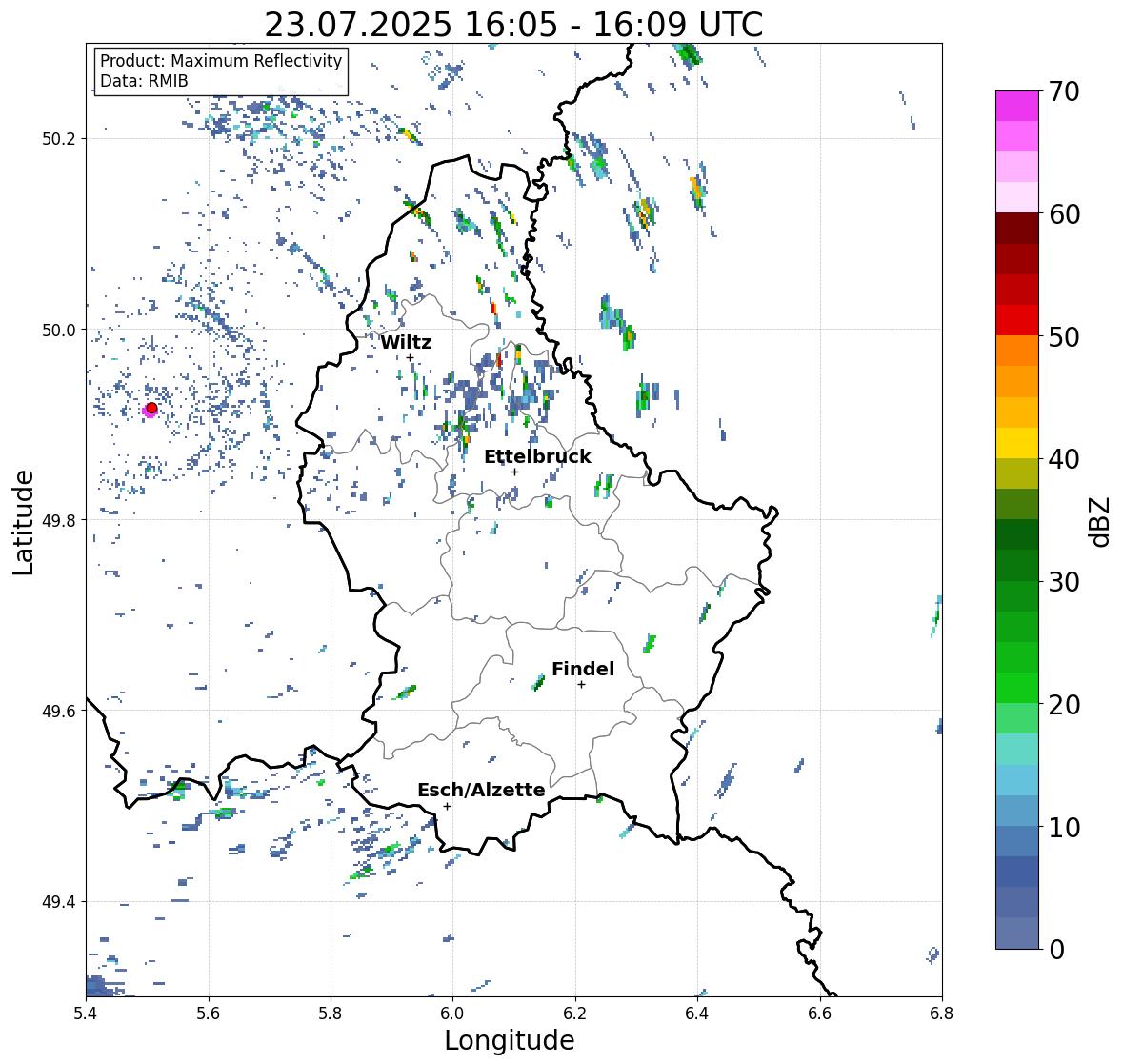The width and height of the screenshot is (1123, 1064).
Task: Click the 5.6 longitude tick label
Action: click(209, 1014)
